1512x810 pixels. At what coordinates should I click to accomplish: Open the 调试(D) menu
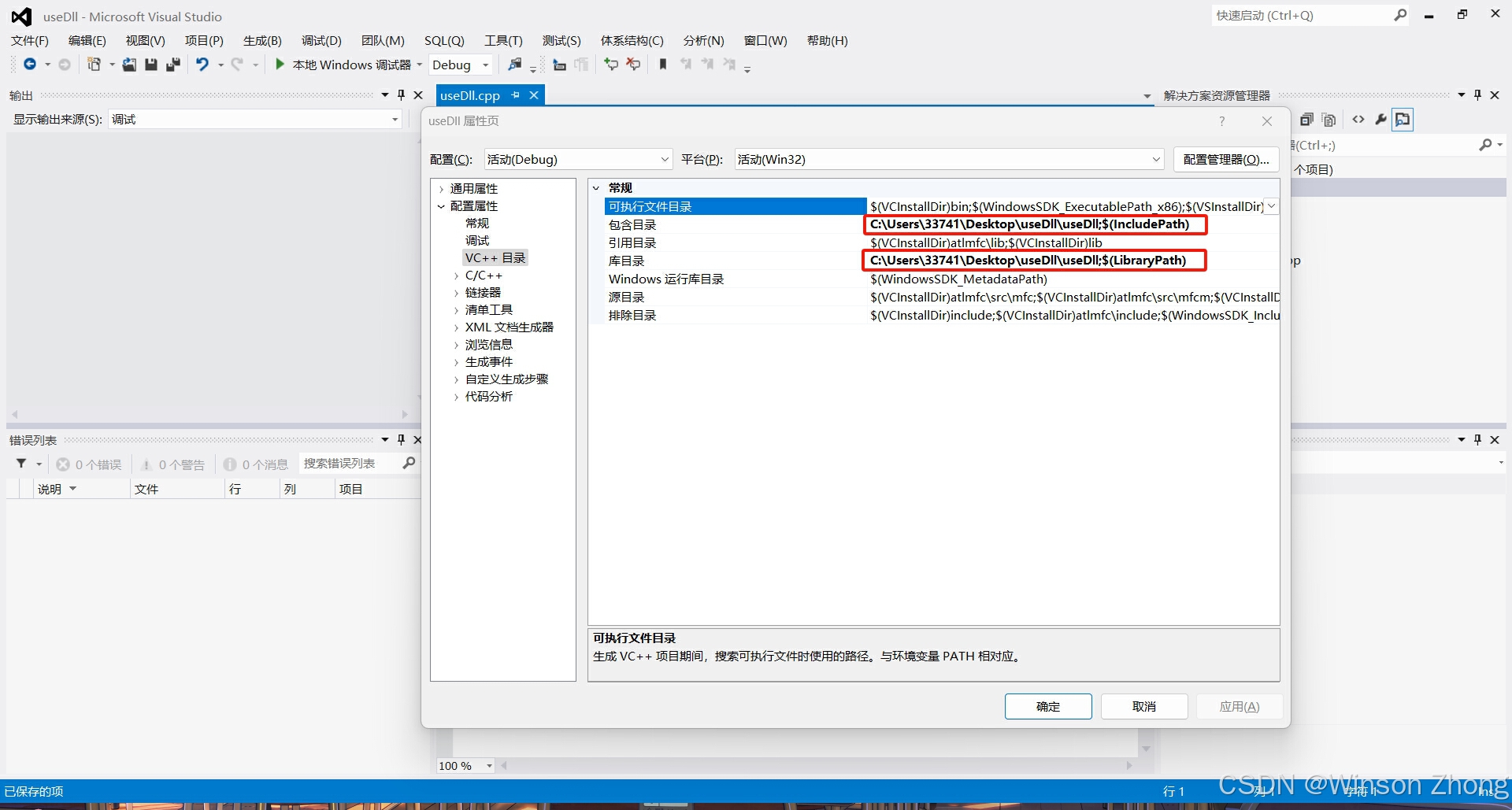[320, 40]
